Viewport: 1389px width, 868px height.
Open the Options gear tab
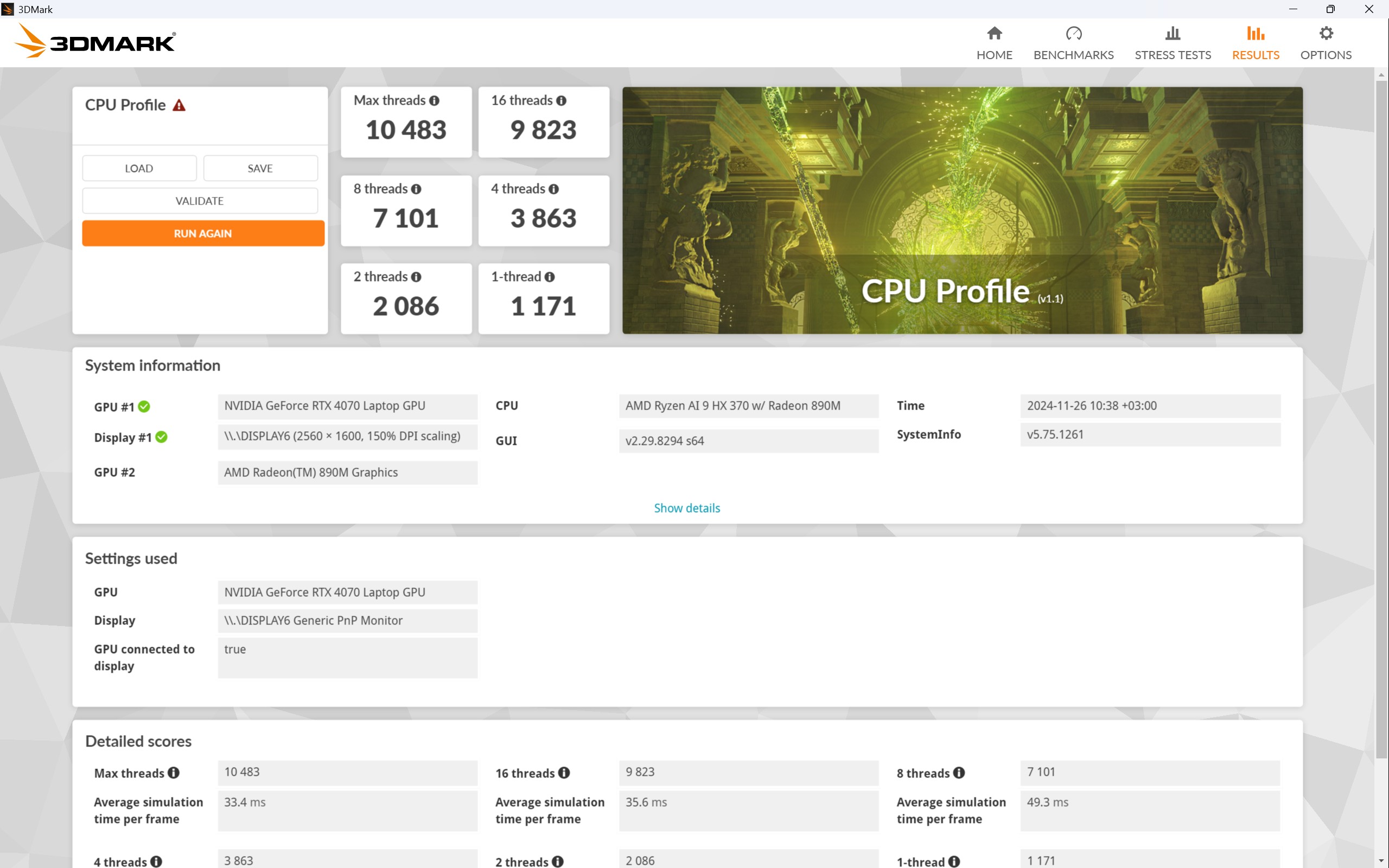coord(1326,43)
